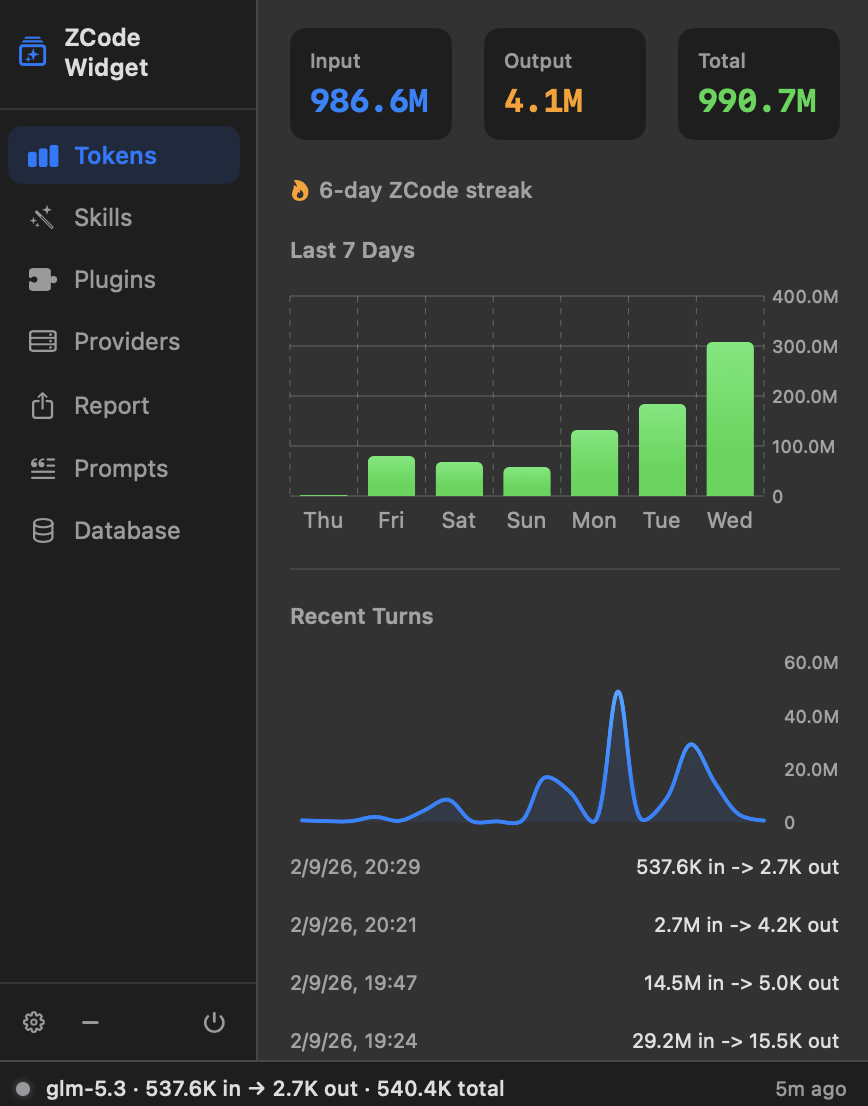Click the glm-5.3 status bar summary
This screenshot has width=868, height=1106.
pos(275,1088)
